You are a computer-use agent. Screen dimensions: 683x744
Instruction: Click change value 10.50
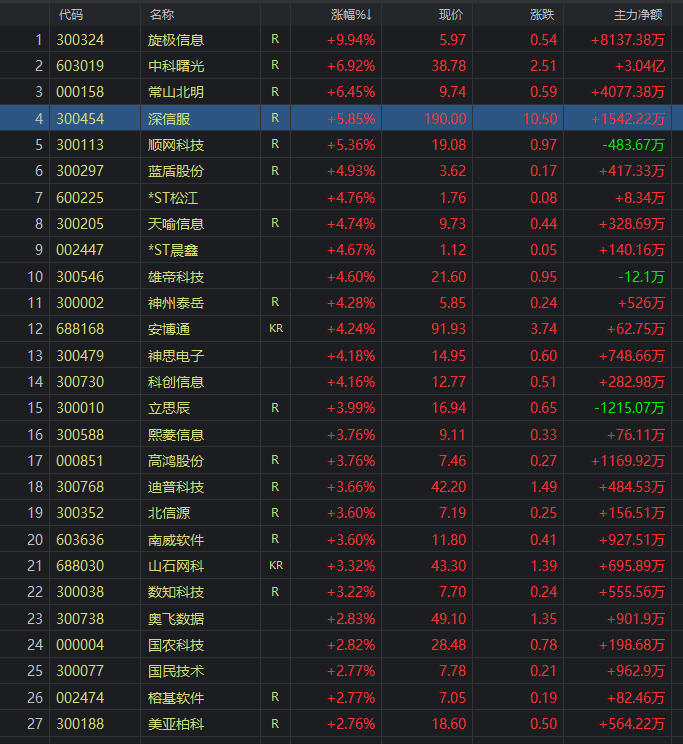coord(540,119)
